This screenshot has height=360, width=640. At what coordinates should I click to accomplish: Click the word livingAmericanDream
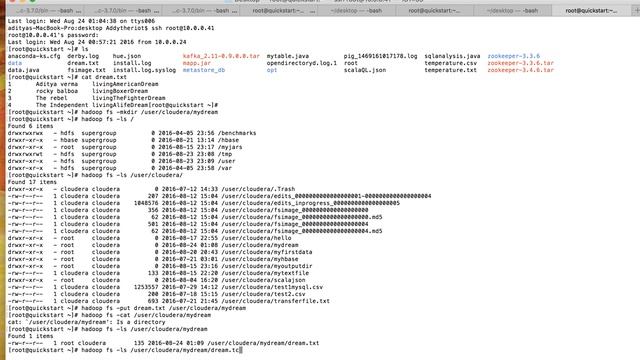[125, 84]
